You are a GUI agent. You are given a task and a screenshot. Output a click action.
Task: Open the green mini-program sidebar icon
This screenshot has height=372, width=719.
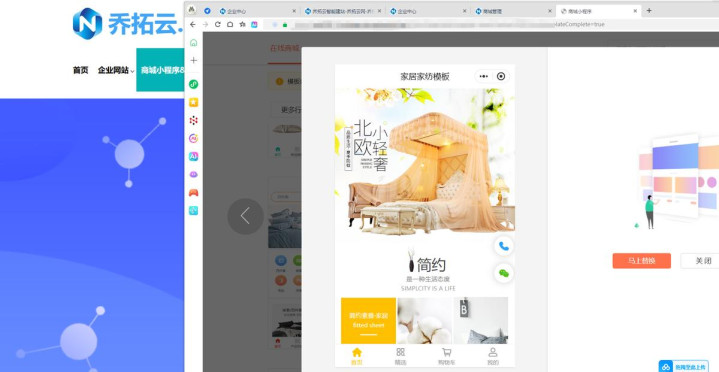[x=194, y=84]
